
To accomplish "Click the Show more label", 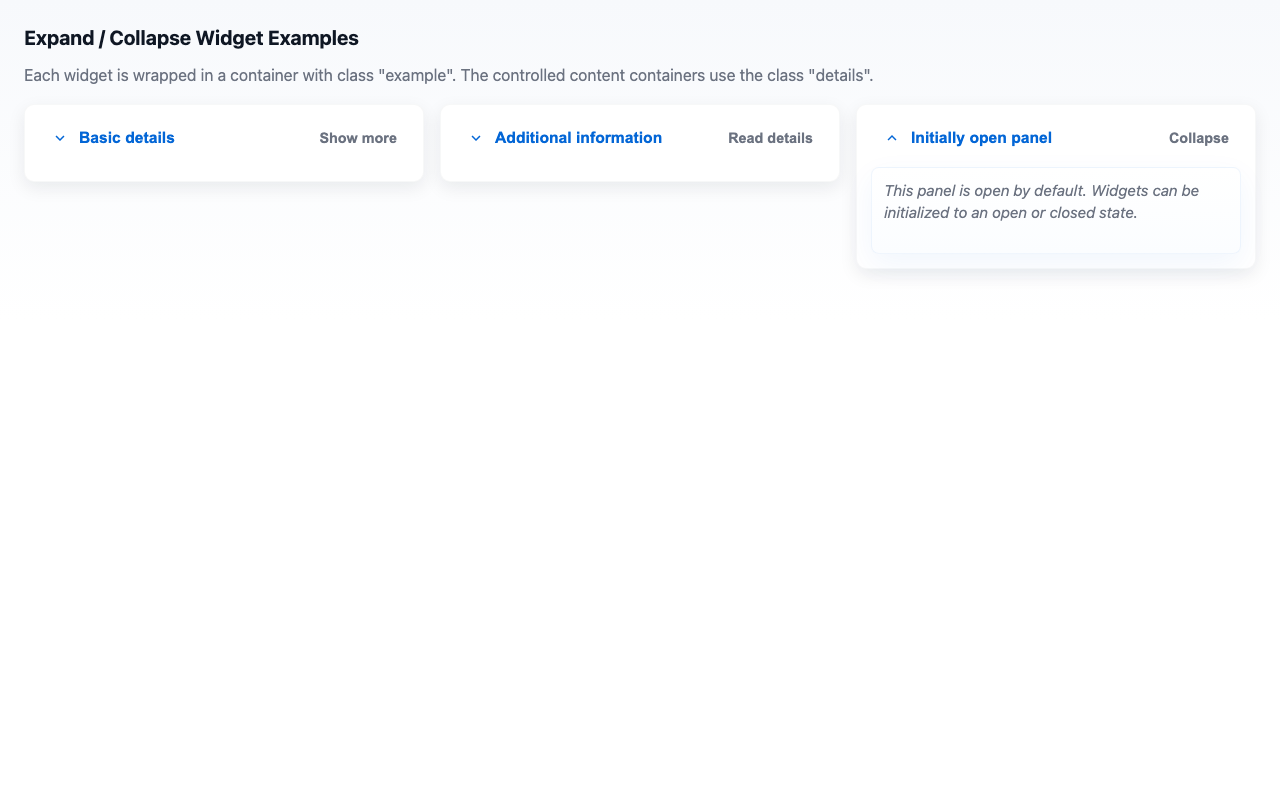I will [x=357, y=138].
